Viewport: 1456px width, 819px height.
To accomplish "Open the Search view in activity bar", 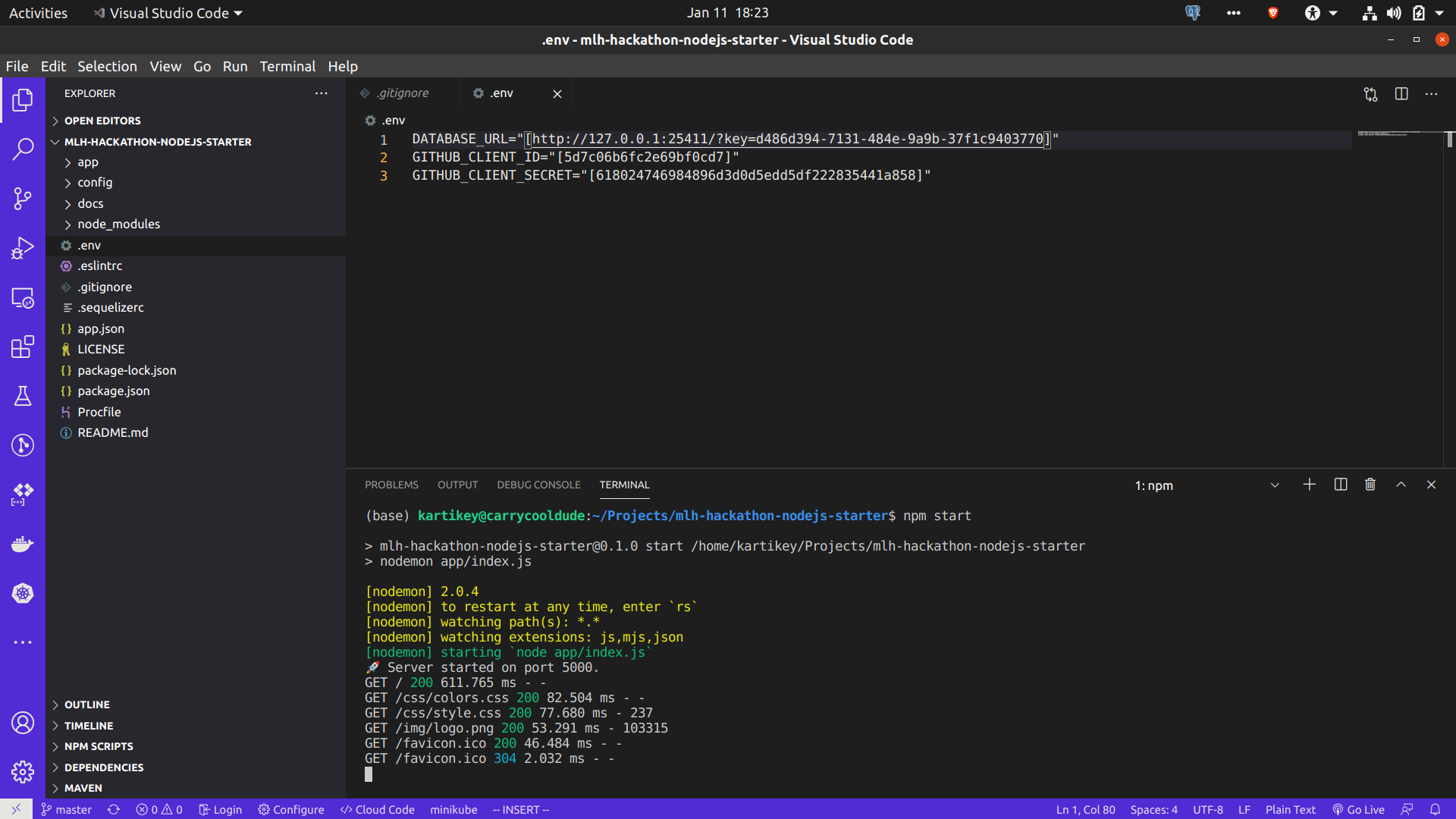I will [23, 149].
